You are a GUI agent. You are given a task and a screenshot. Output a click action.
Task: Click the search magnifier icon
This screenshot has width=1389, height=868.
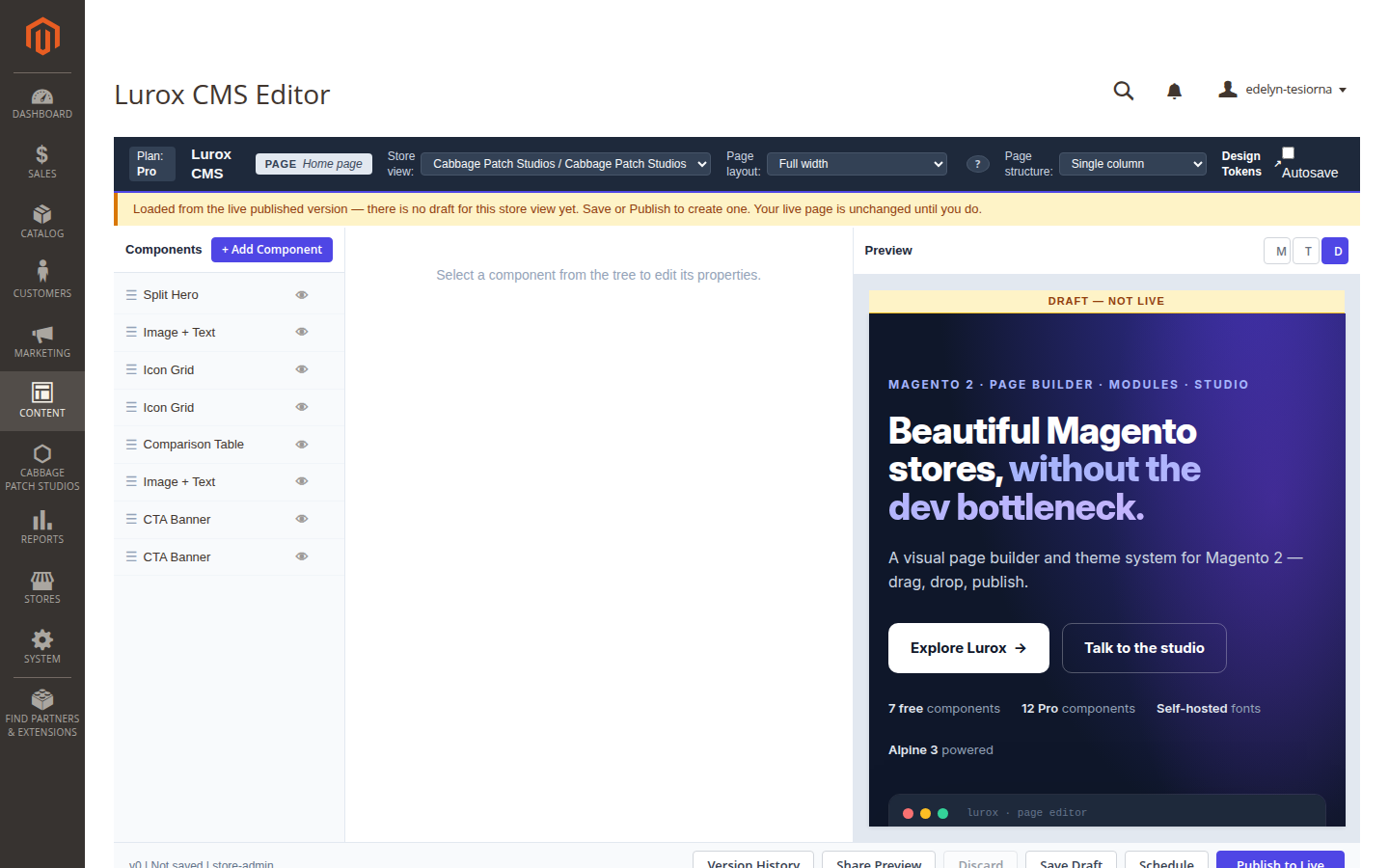coord(1124,91)
